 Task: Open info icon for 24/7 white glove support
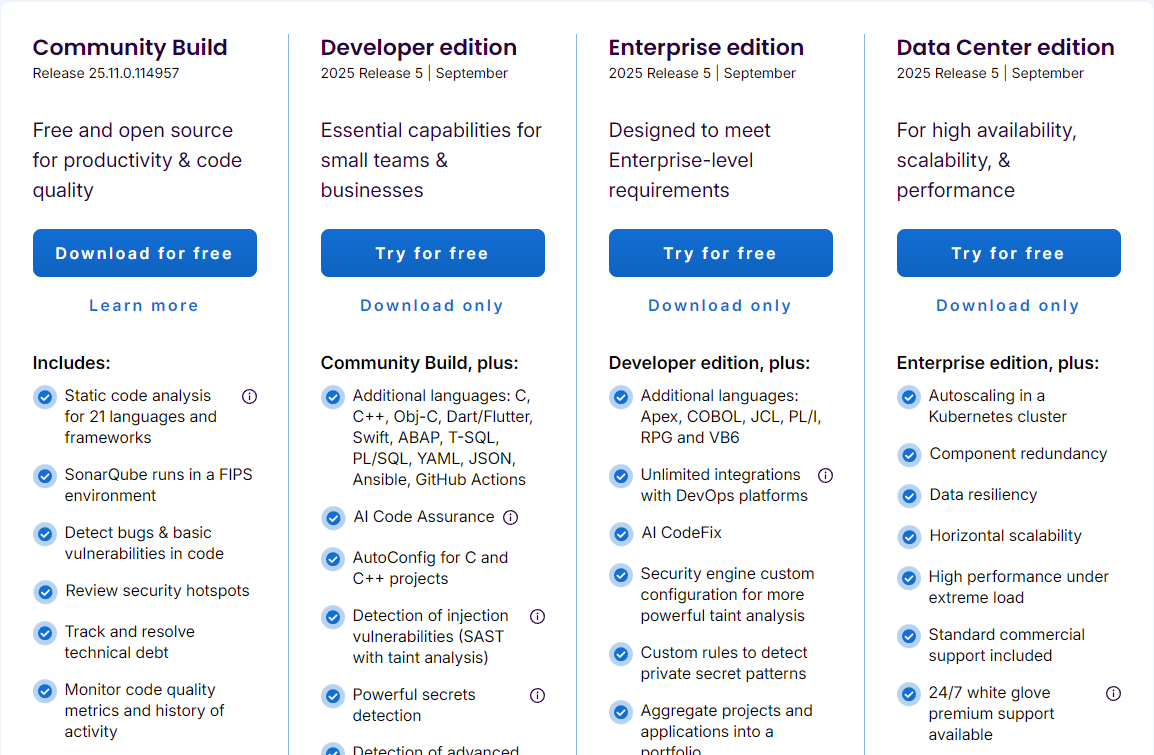(x=1113, y=693)
